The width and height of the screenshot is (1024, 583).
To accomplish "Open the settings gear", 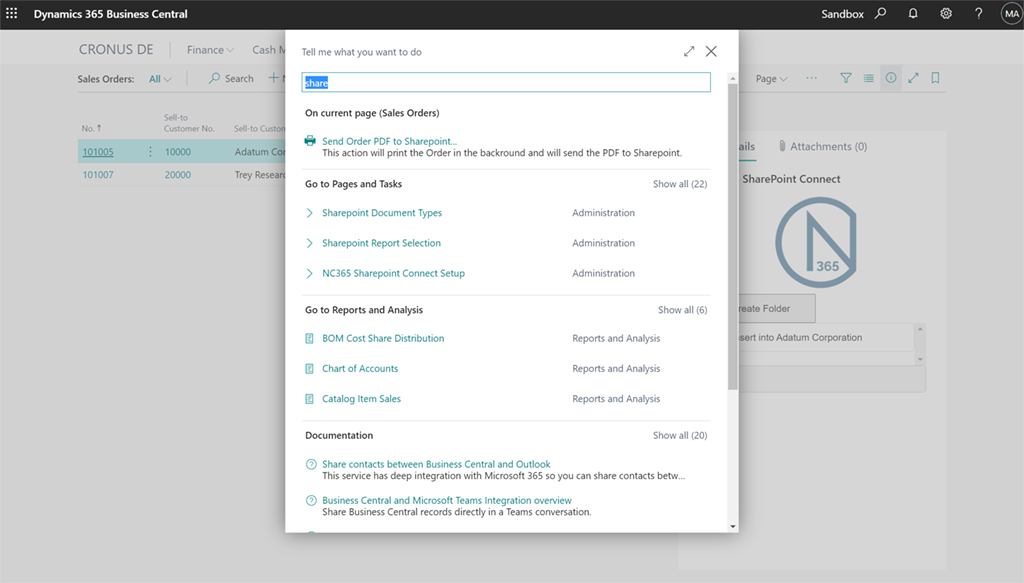I will [946, 13].
